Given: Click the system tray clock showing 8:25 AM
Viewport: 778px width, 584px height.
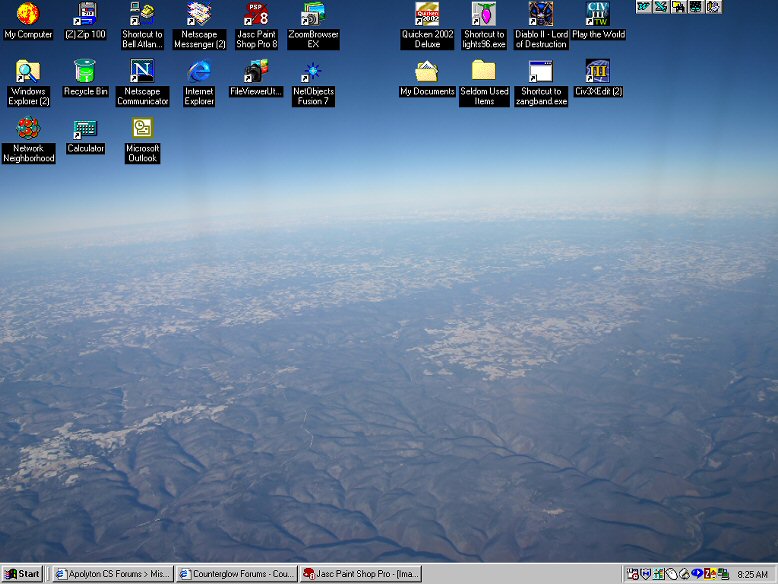Looking at the screenshot, I should click(x=752, y=575).
